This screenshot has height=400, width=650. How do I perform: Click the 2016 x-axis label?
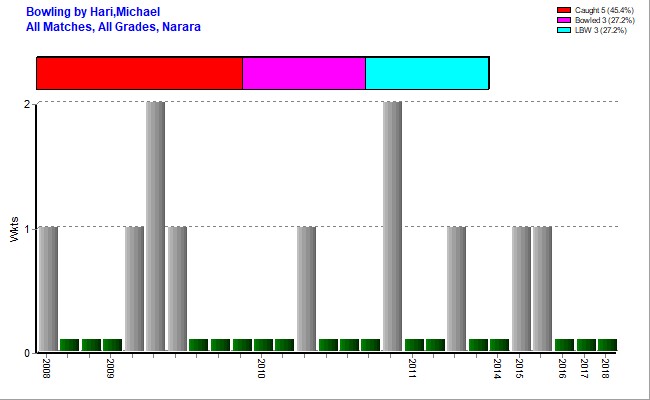point(562,368)
